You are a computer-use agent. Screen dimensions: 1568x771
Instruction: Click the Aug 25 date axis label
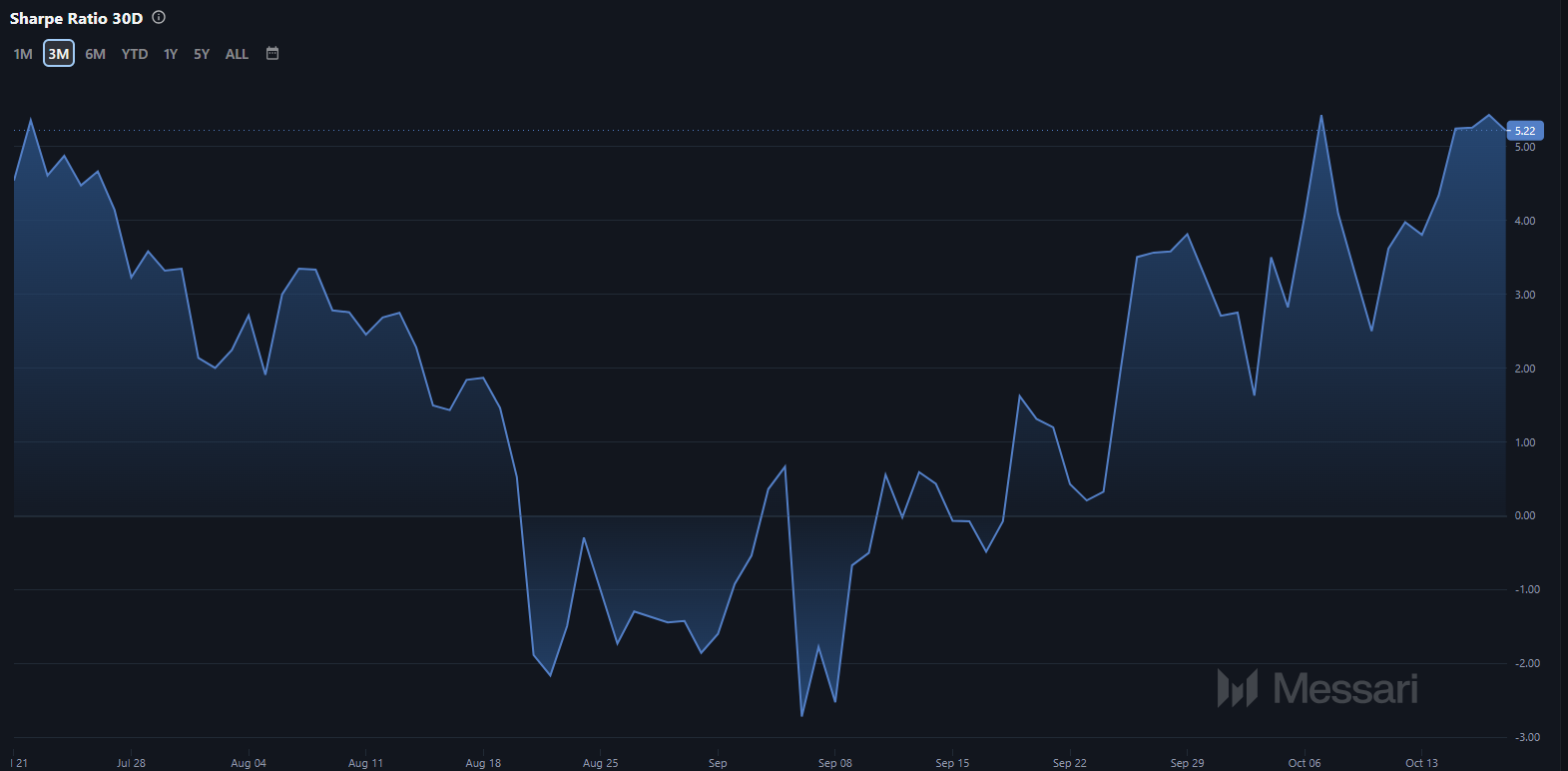(x=600, y=763)
